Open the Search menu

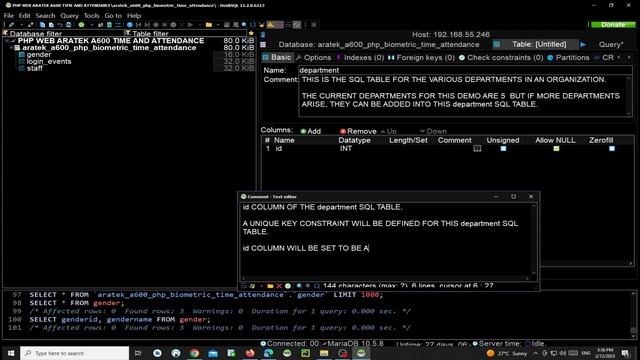(45, 16)
